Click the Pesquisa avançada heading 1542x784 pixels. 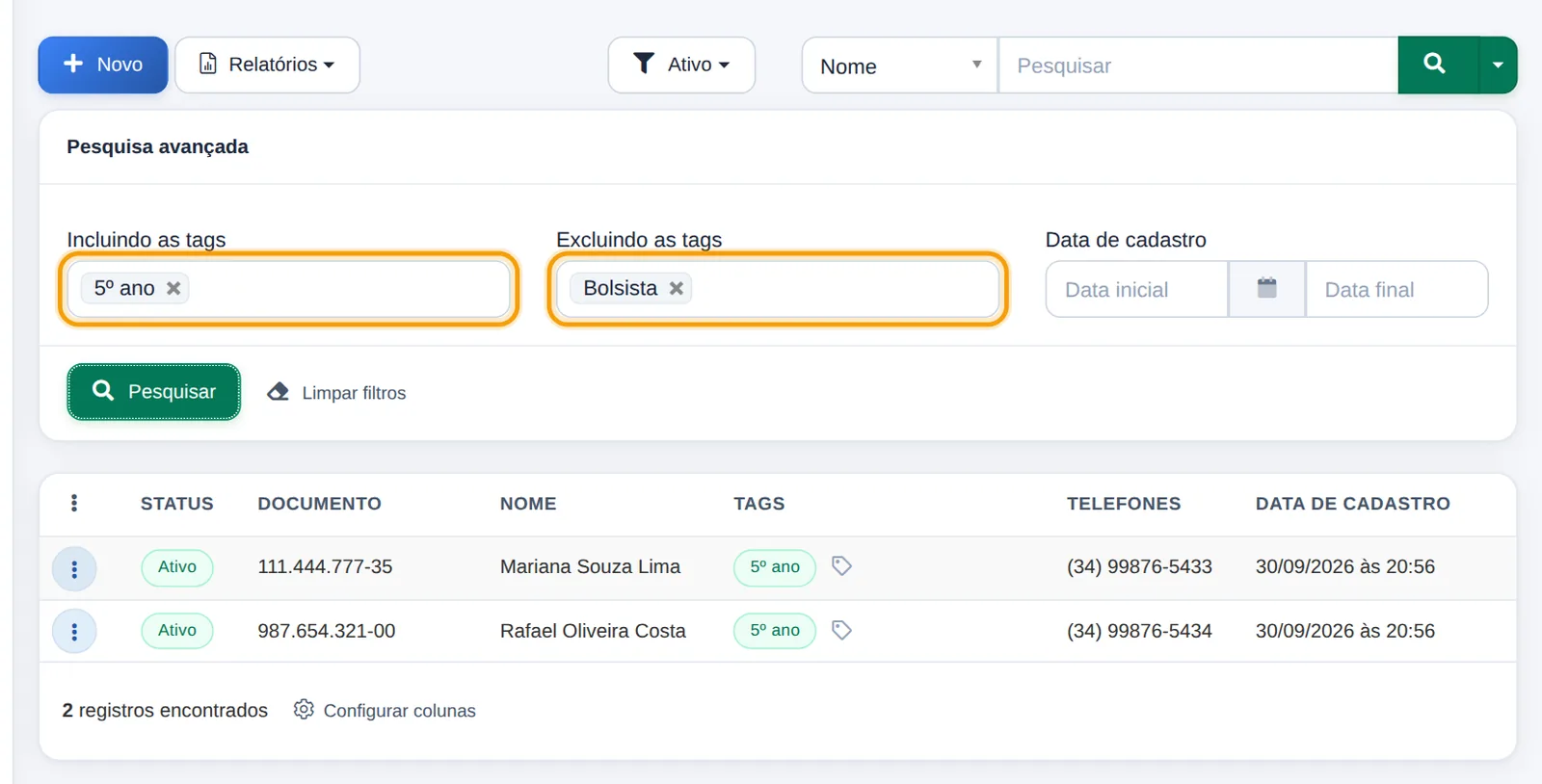click(157, 146)
